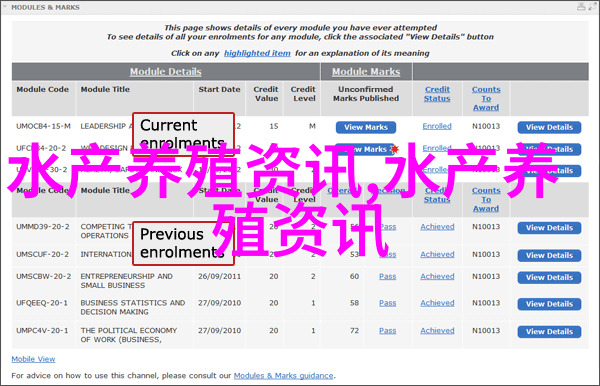View Details for UMOCB4-15-M module

click(549, 127)
